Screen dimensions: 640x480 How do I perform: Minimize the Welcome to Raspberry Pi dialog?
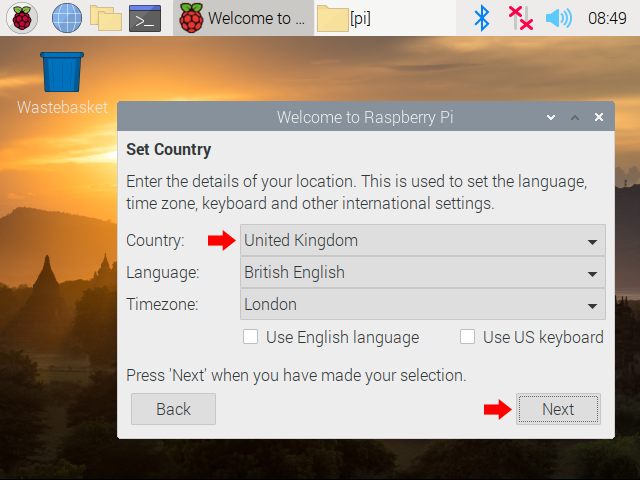pos(551,118)
